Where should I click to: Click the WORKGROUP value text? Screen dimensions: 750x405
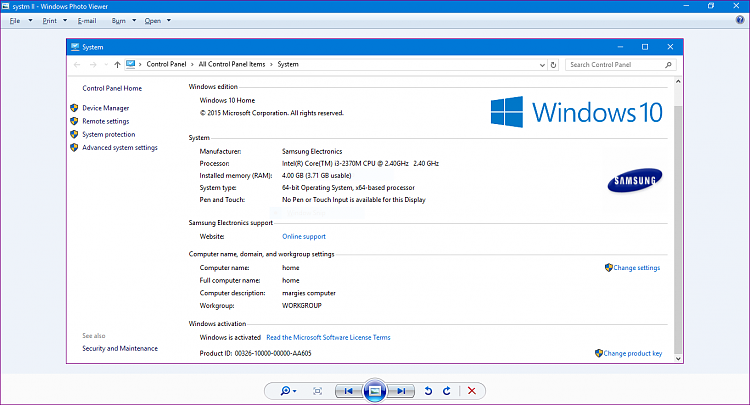click(x=302, y=306)
